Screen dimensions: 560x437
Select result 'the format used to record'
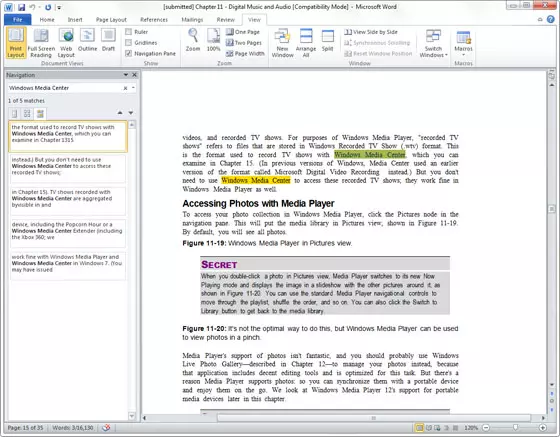[x=68, y=136]
